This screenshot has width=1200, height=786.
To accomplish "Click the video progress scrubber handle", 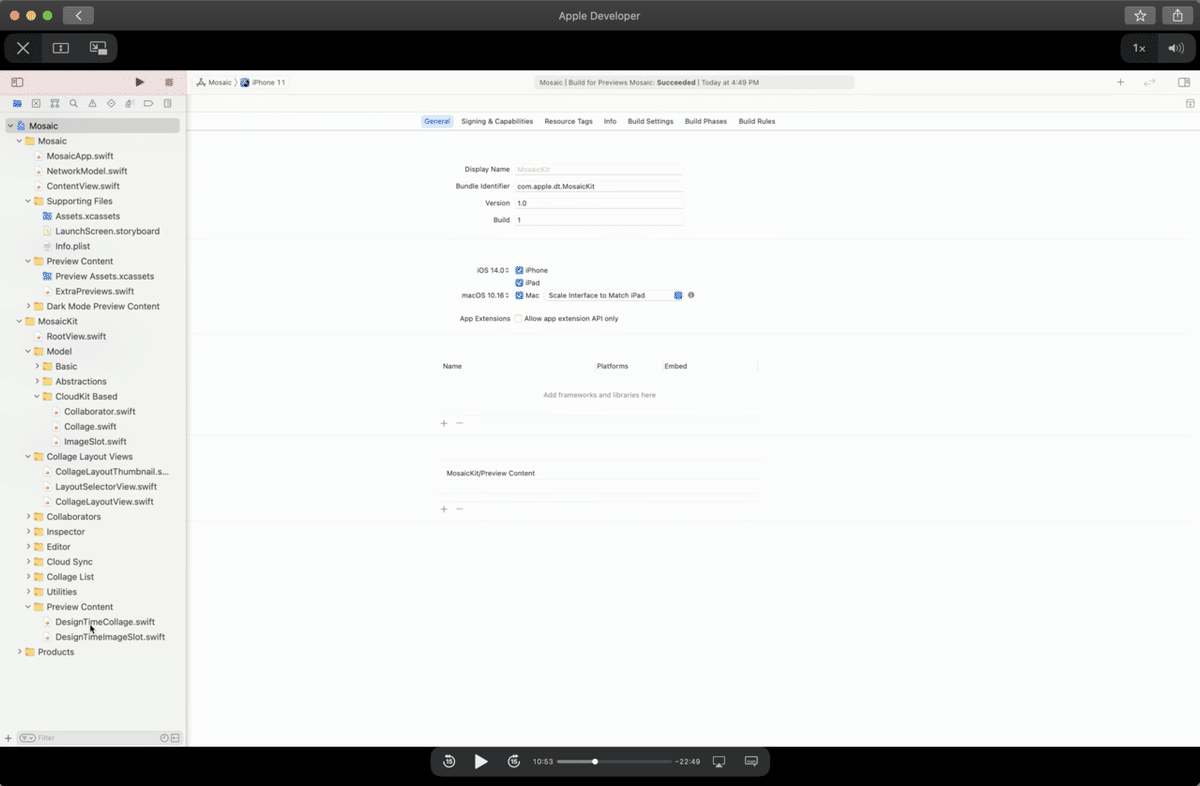I will 595,762.
